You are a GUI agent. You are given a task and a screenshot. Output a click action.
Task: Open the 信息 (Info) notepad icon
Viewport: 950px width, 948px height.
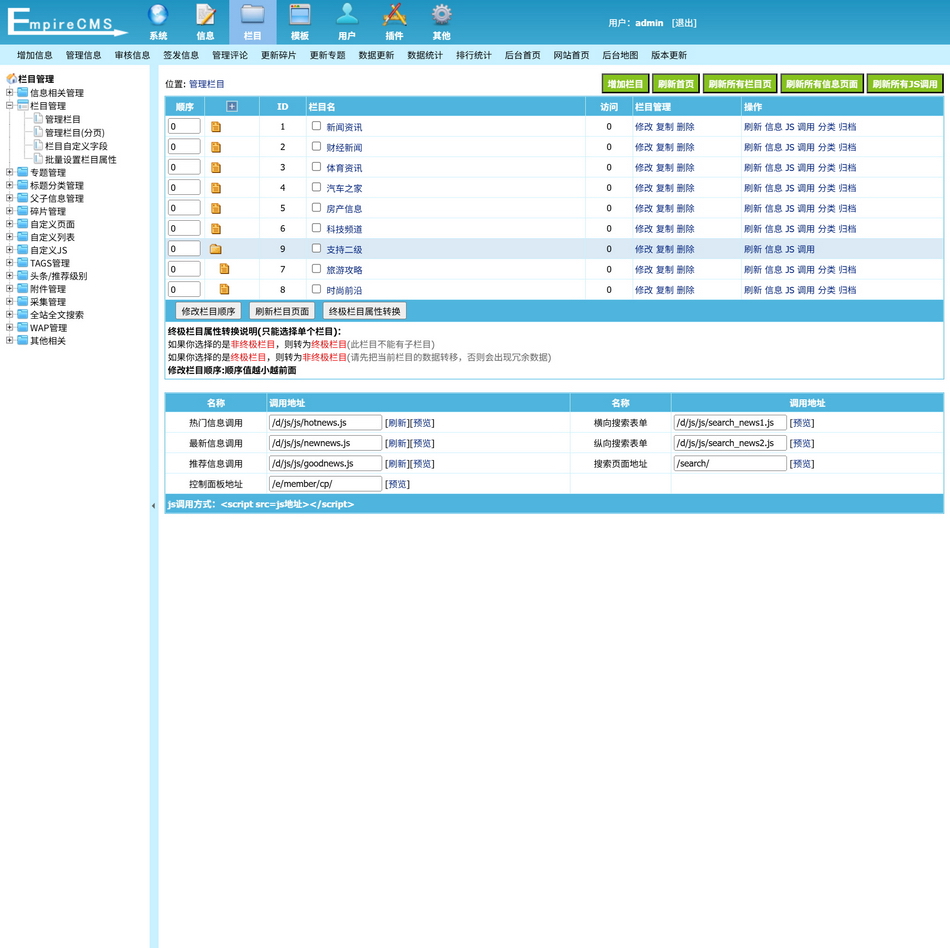tap(205, 16)
